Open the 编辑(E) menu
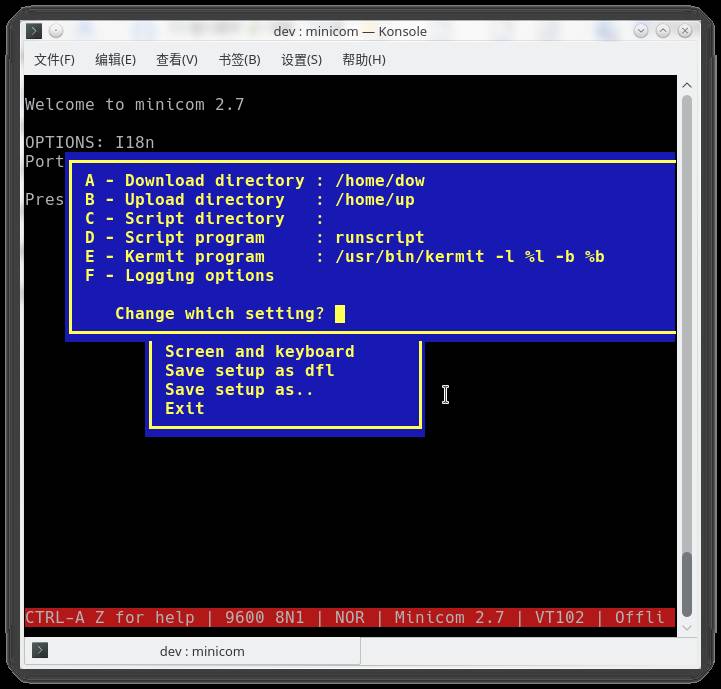 [x=115, y=60]
